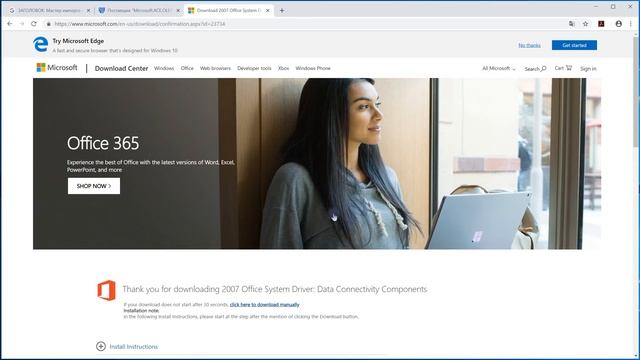Open the translate page icon
The height and width of the screenshot is (360, 640).
(x=572, y=24)
